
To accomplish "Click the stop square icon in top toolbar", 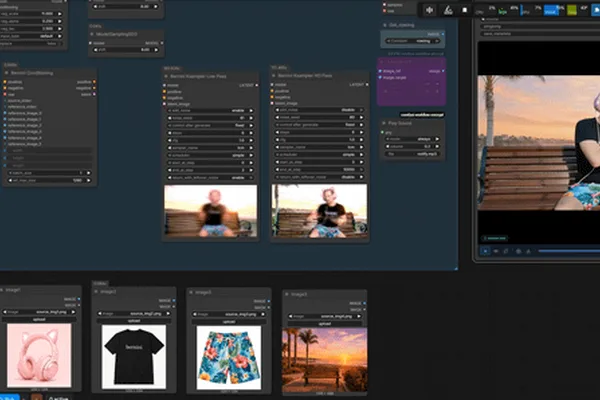I will tap(465, 10).
